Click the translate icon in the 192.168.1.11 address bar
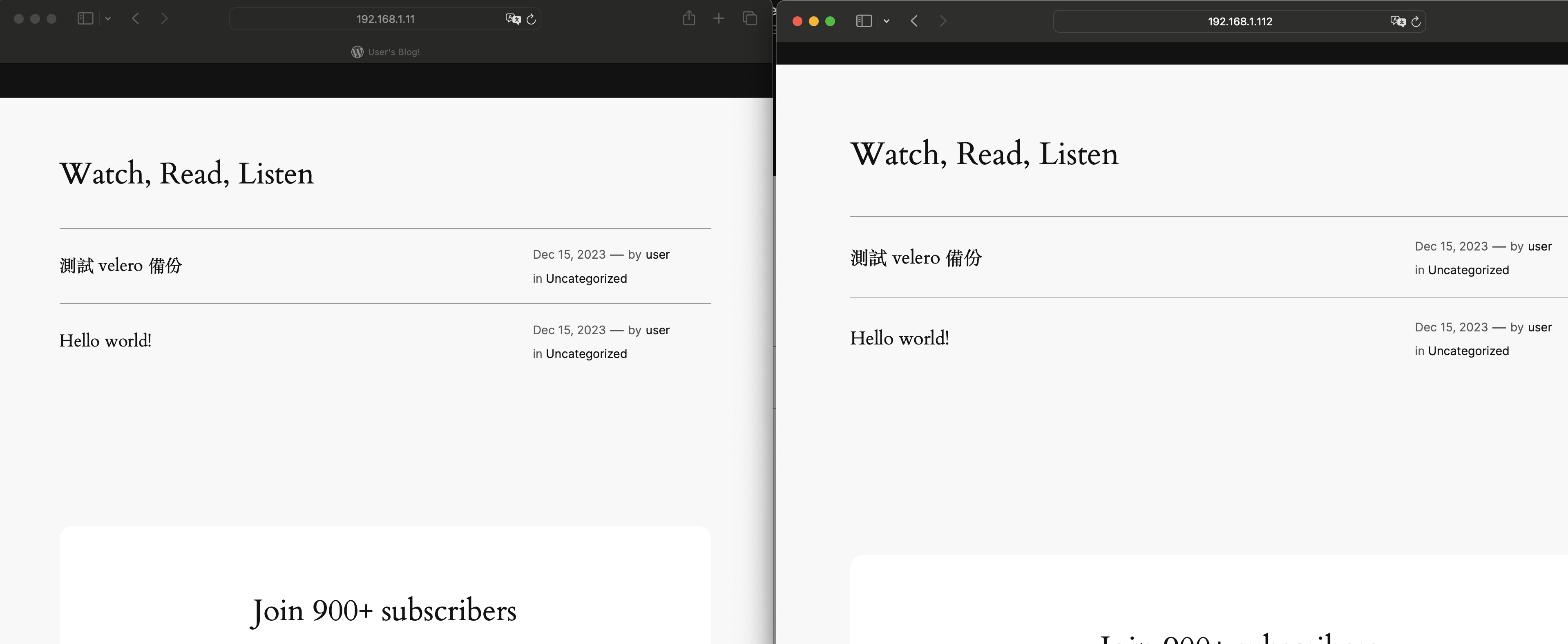1568x644 pixels. (513, 19)
